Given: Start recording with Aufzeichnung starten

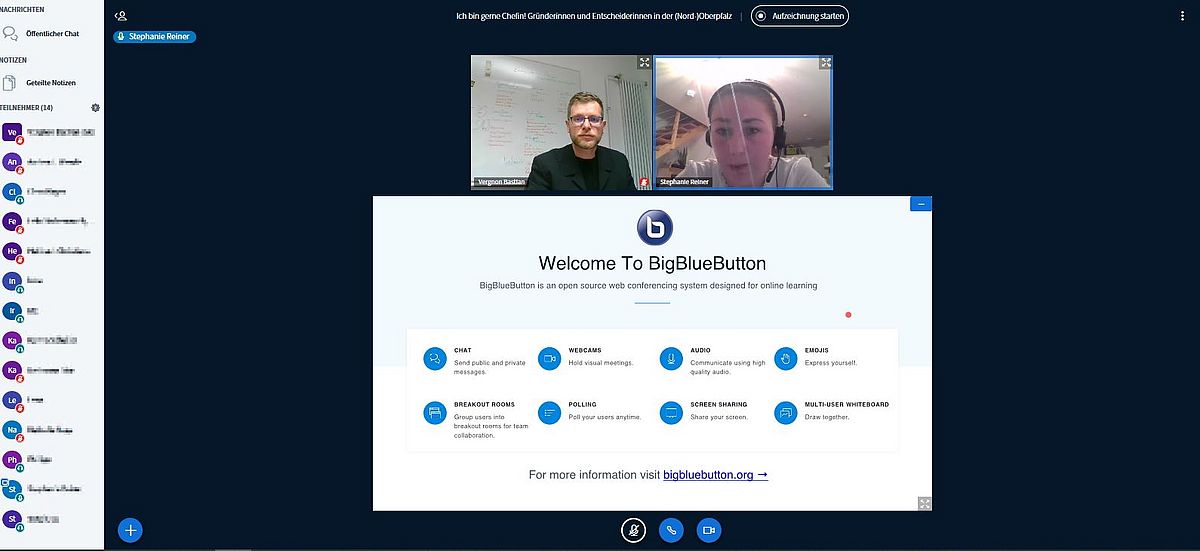Looking at the screenshot, I should tap(800, 16).
